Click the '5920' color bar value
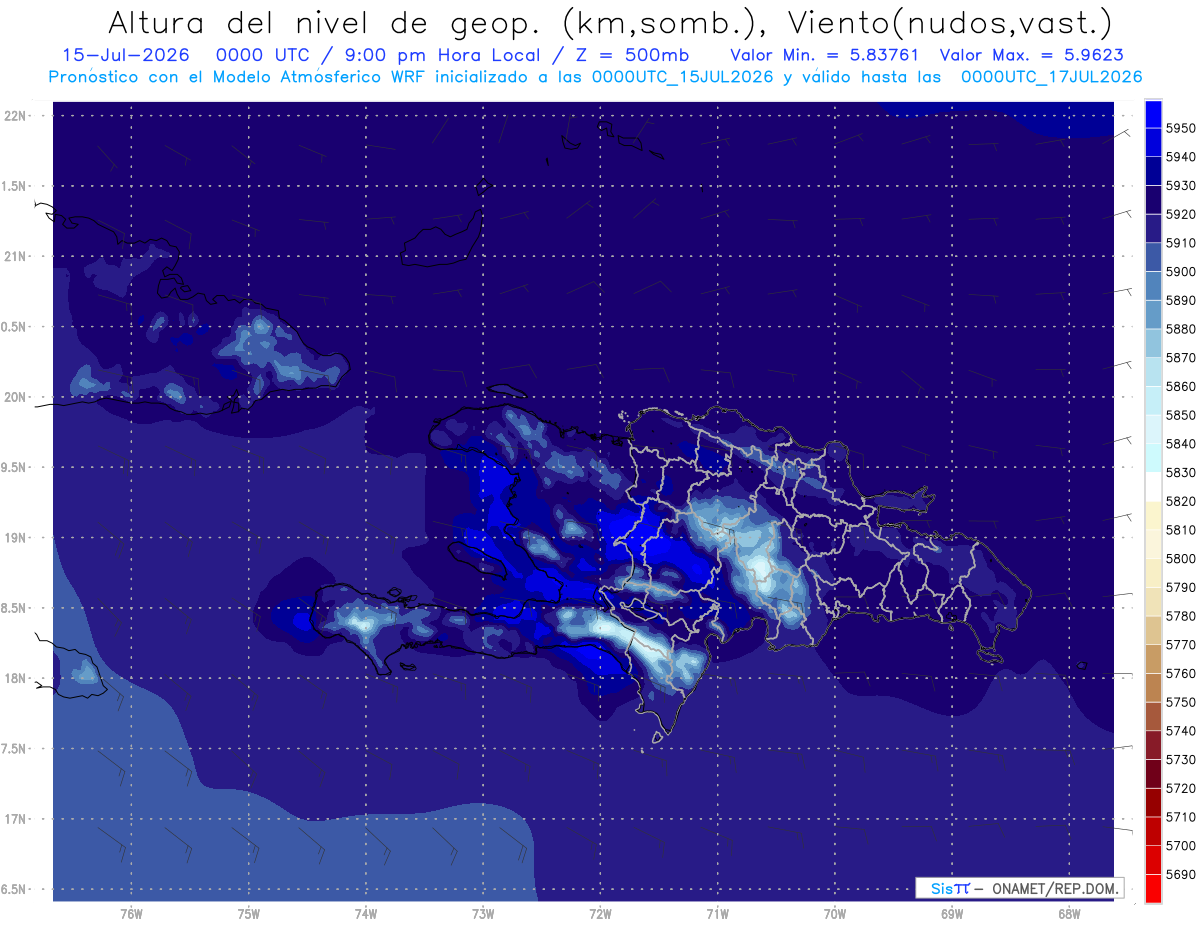The width and height of the screenshot is (1200, 927). click(1181, 214)
